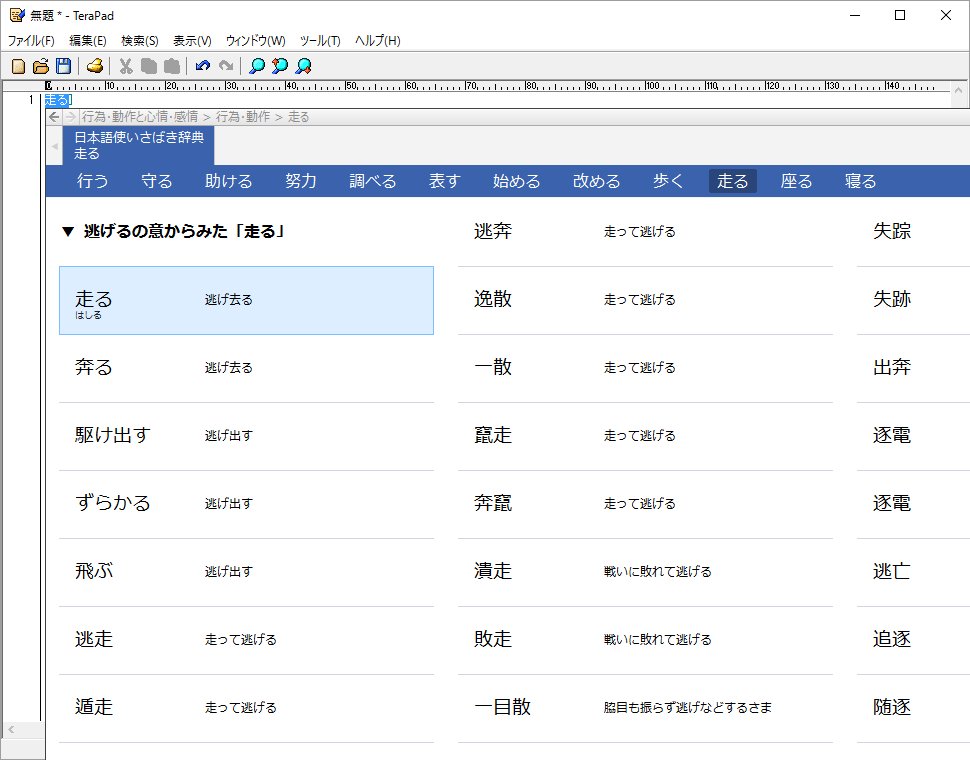Image resolution: width=970 pixels, height=760 pixels.
Task: Select the 逃亡 entry
Action: click(913, 573)
